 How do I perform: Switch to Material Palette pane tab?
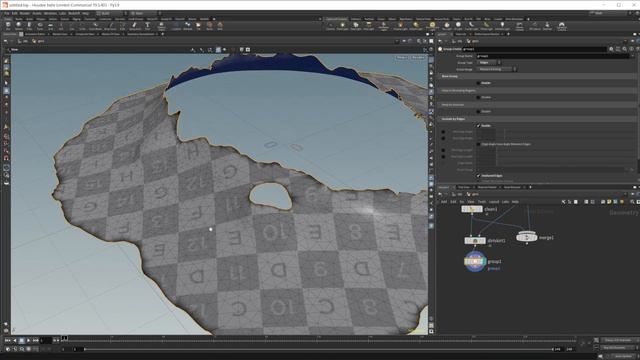pyautogui.click(x=487, y=187)
